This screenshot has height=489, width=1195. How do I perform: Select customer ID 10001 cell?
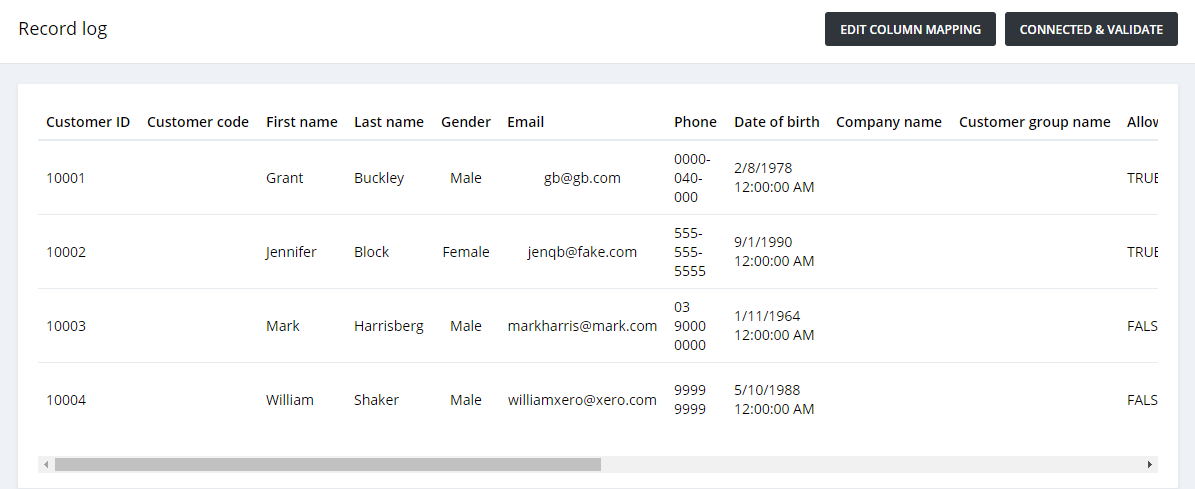click(x=66, y=178)
